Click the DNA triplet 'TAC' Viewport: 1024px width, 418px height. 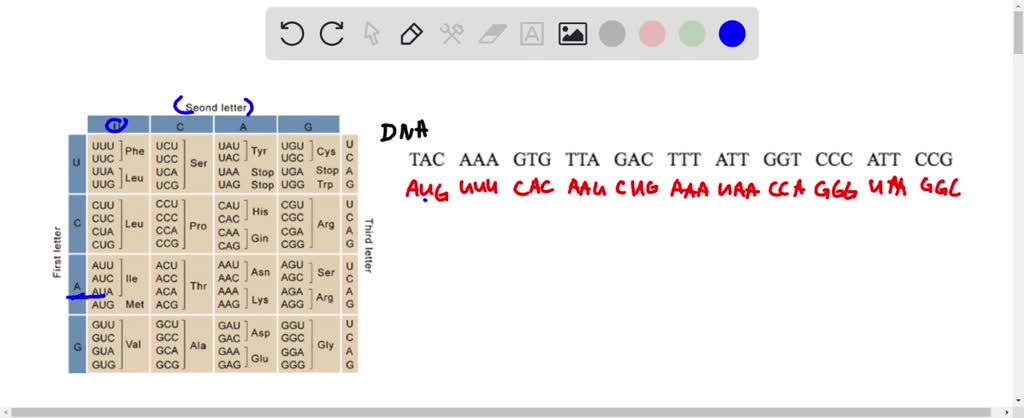coord(427,159)
